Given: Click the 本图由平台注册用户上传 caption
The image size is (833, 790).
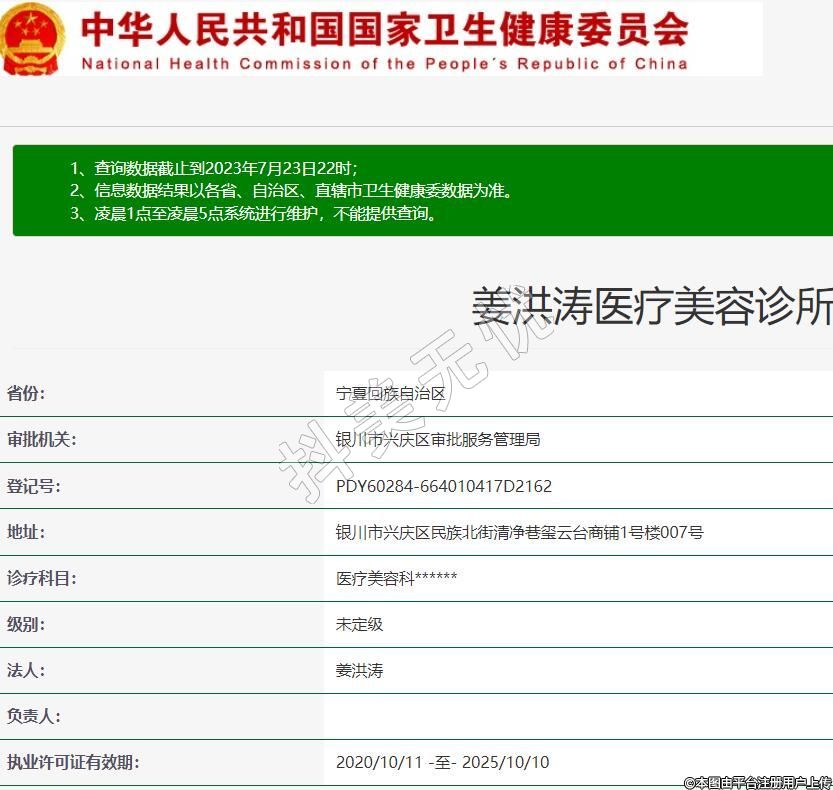Looking at the screenshot, I should coord(757,782).
